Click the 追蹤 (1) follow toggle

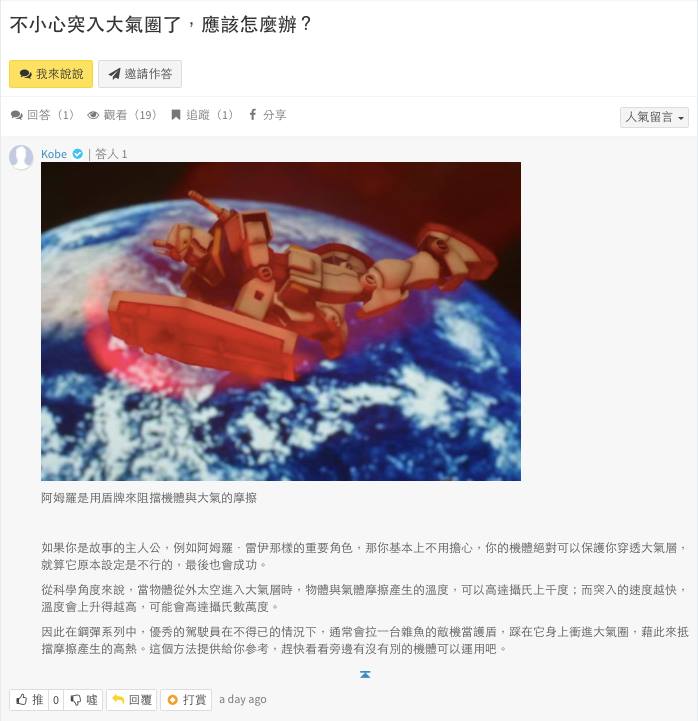(202, 115)
